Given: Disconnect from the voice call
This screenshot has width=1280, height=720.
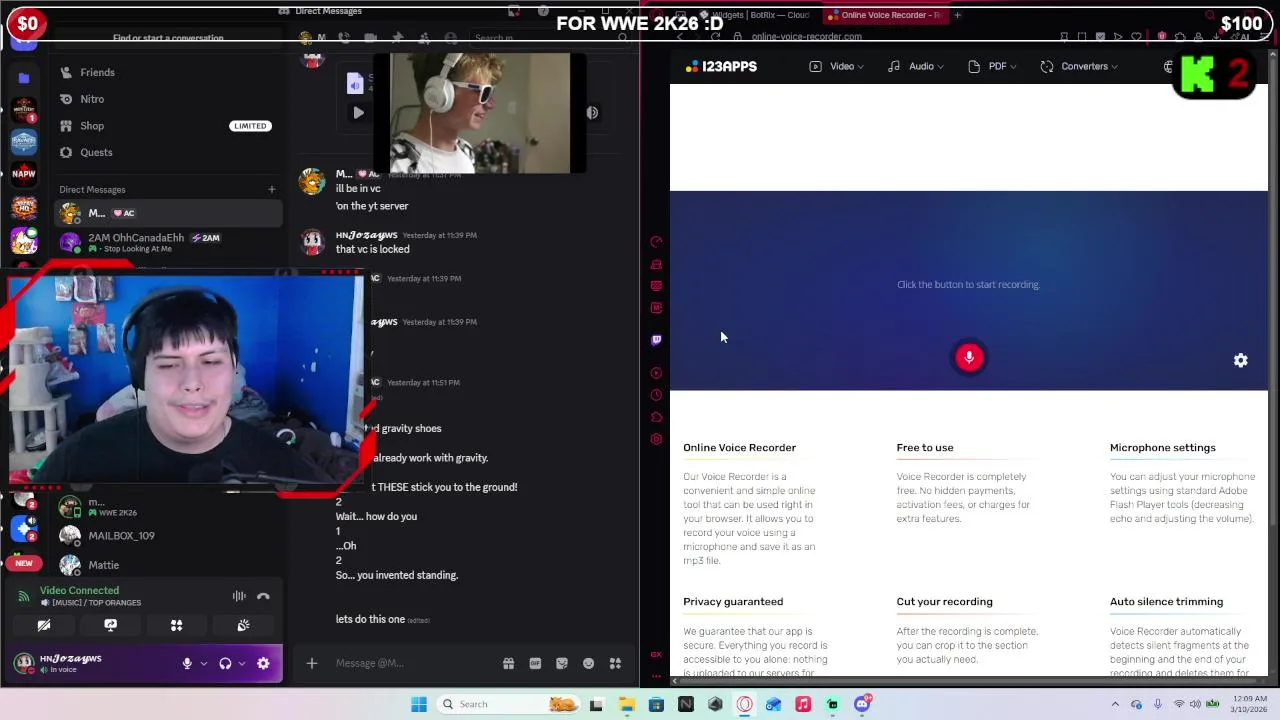Looking at the screenshot, I should 263,596.
